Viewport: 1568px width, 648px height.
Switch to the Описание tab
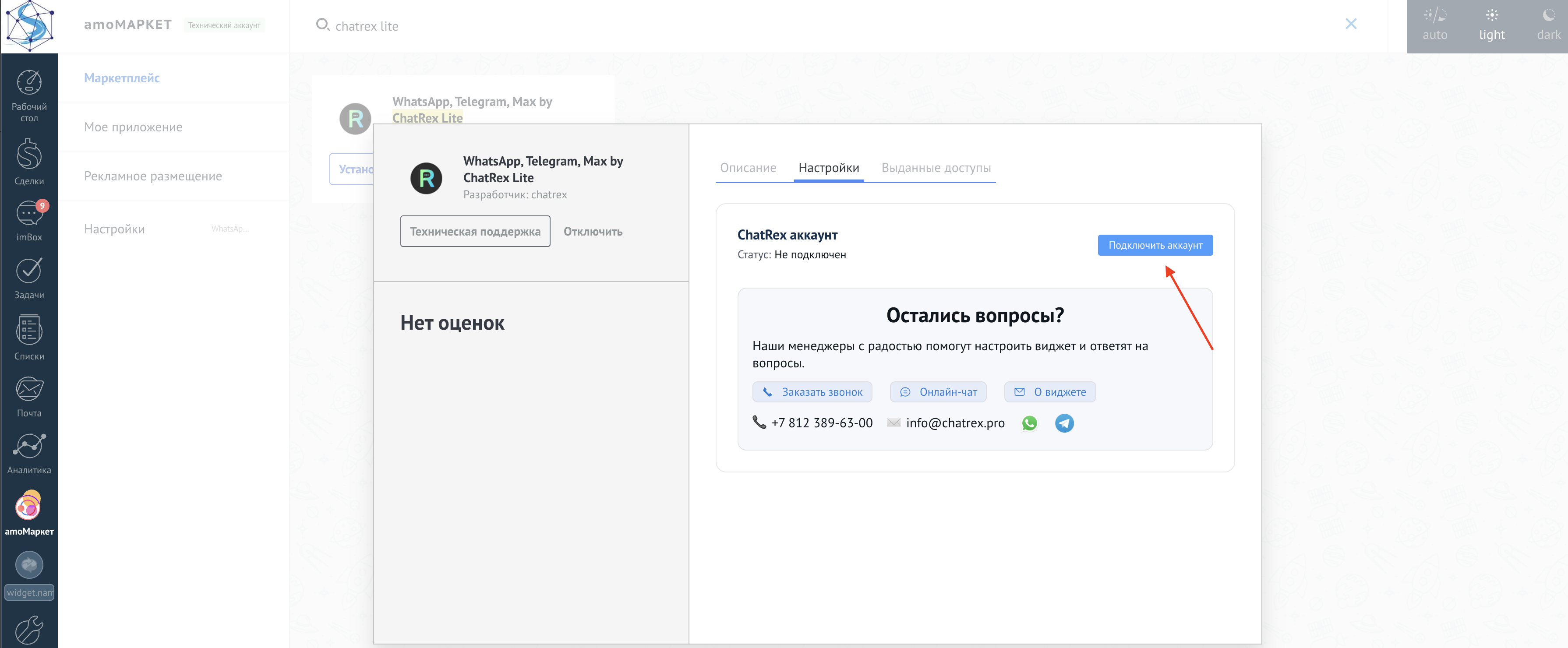[748, 168]
